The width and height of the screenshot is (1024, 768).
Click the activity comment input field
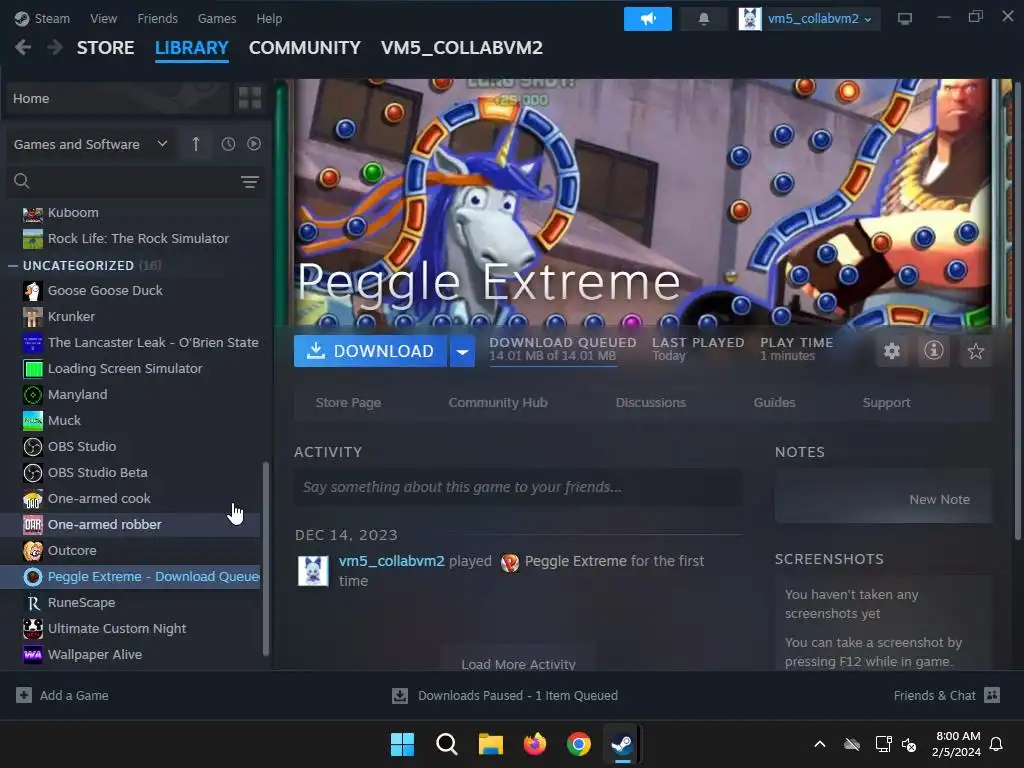518,487
